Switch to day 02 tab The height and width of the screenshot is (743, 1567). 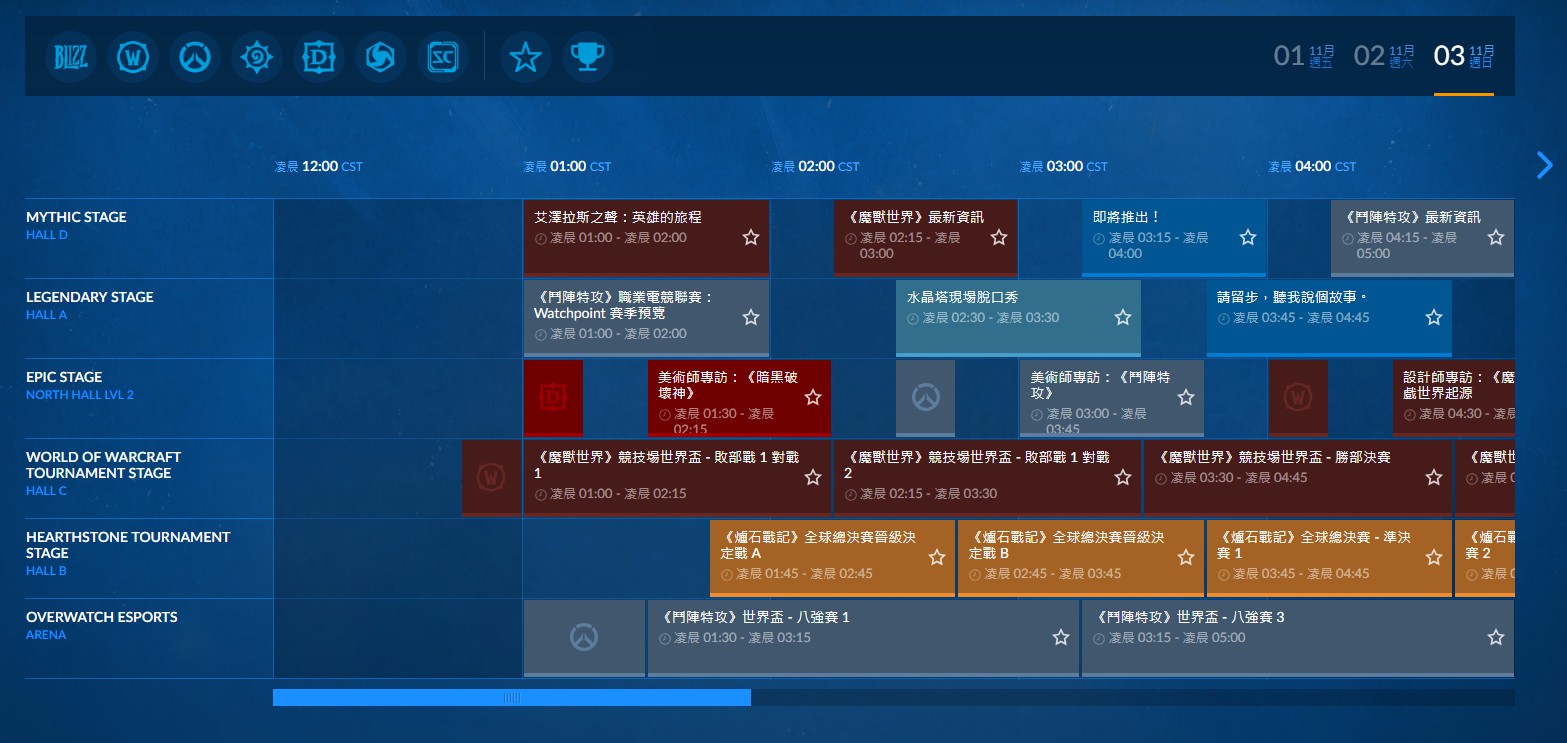click(x=1384, y=56)
